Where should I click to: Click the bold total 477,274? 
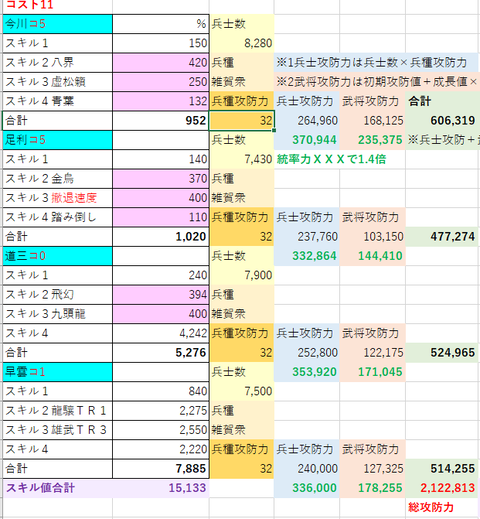[x=443, y=237]
